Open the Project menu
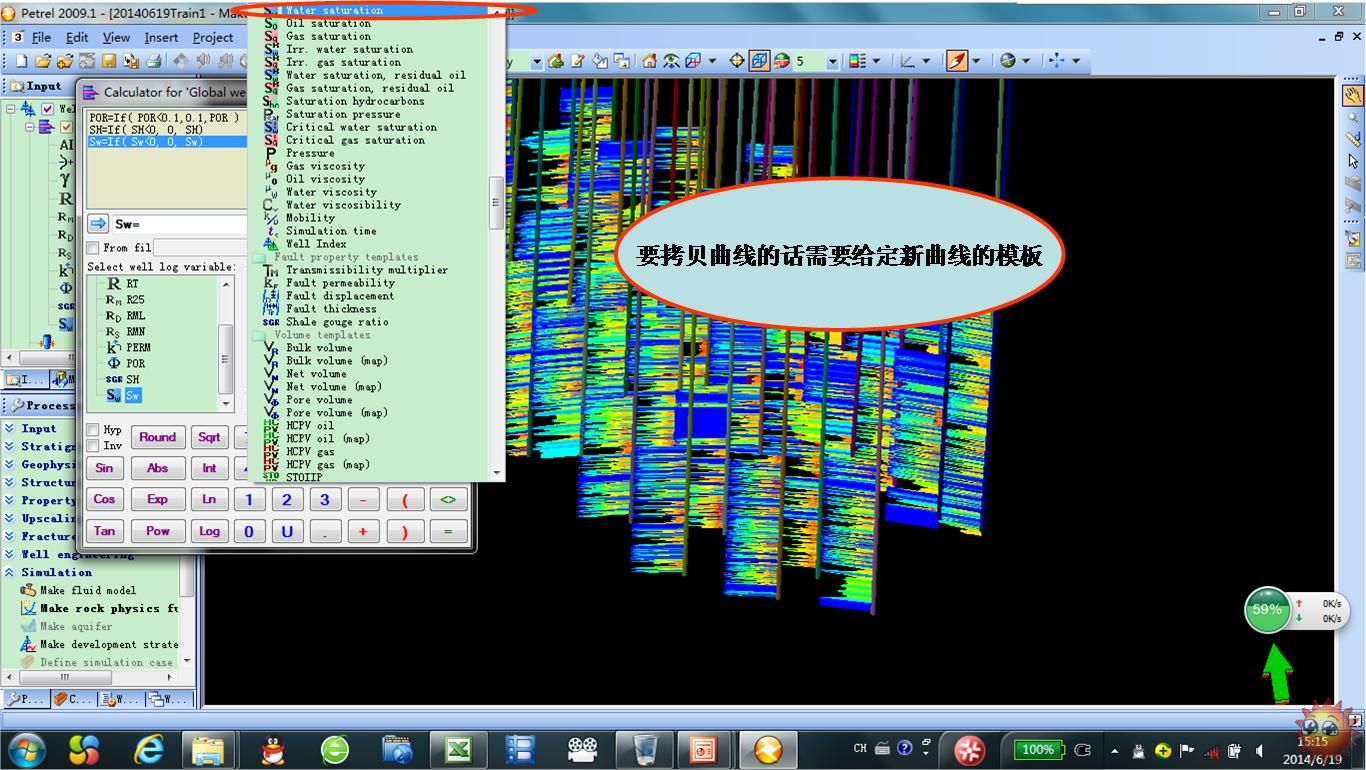The width and height of the screenshot is (1366, 770). pos(213,37)
